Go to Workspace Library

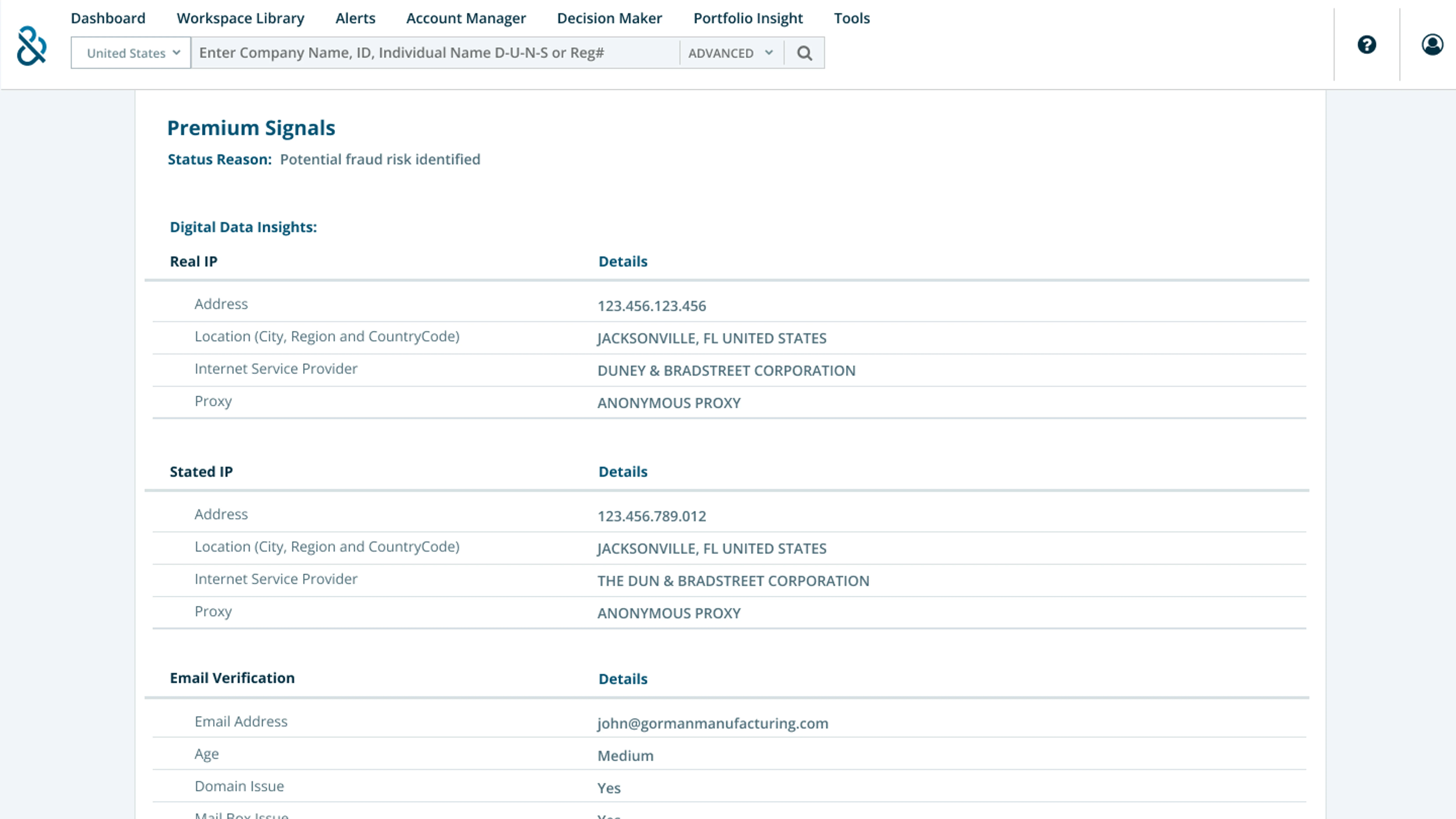click(x=240, y=18)
